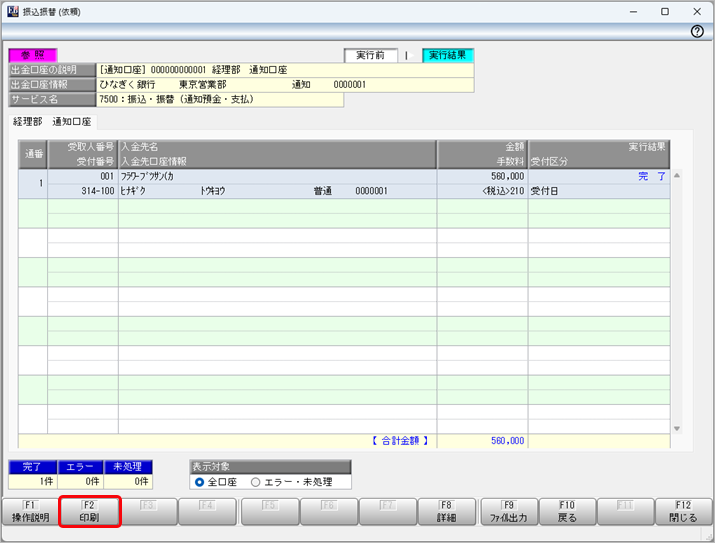Click the 完了 count header

pos(33,467)
